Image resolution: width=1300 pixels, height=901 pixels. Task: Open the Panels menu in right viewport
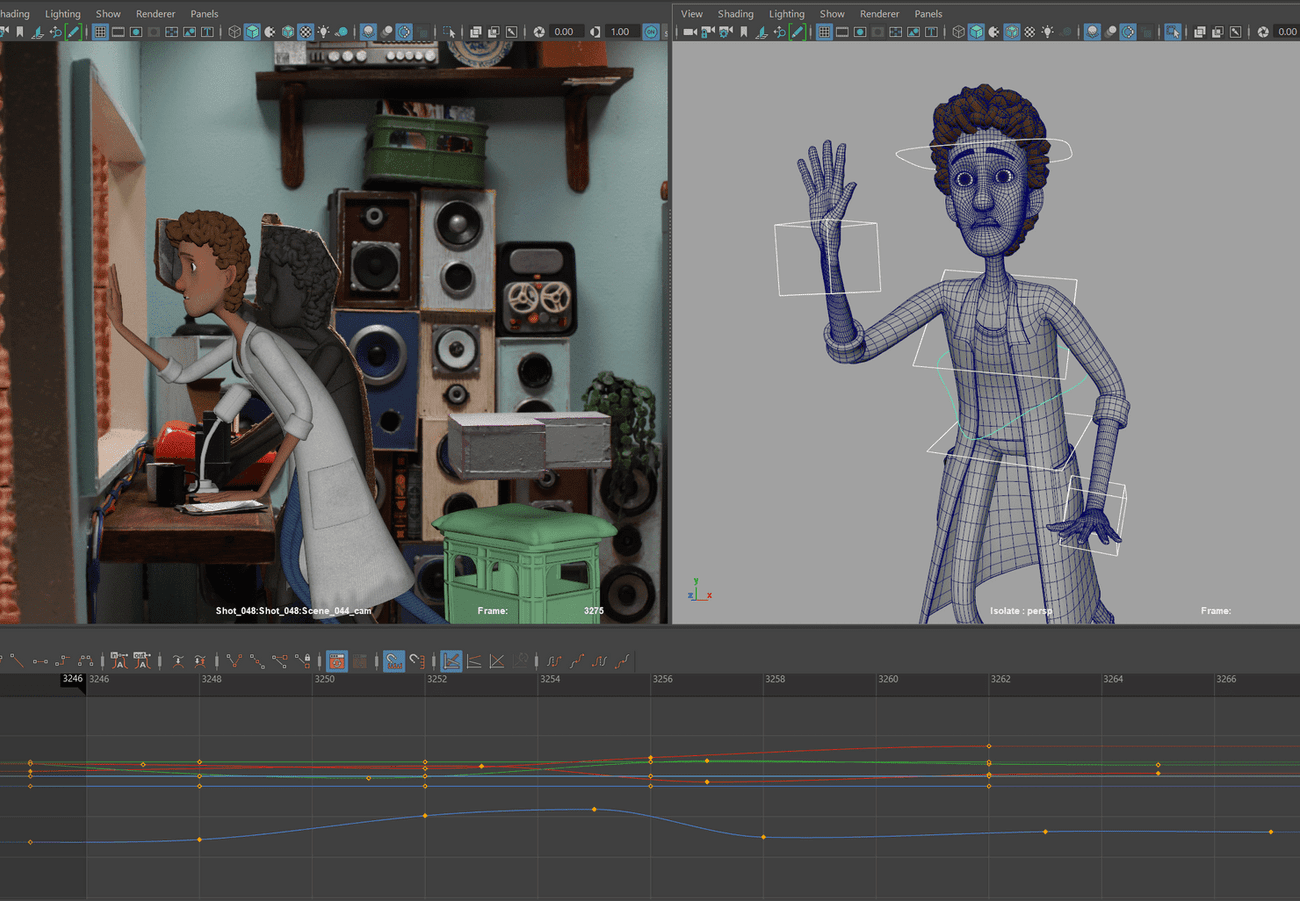pos(928,14)
